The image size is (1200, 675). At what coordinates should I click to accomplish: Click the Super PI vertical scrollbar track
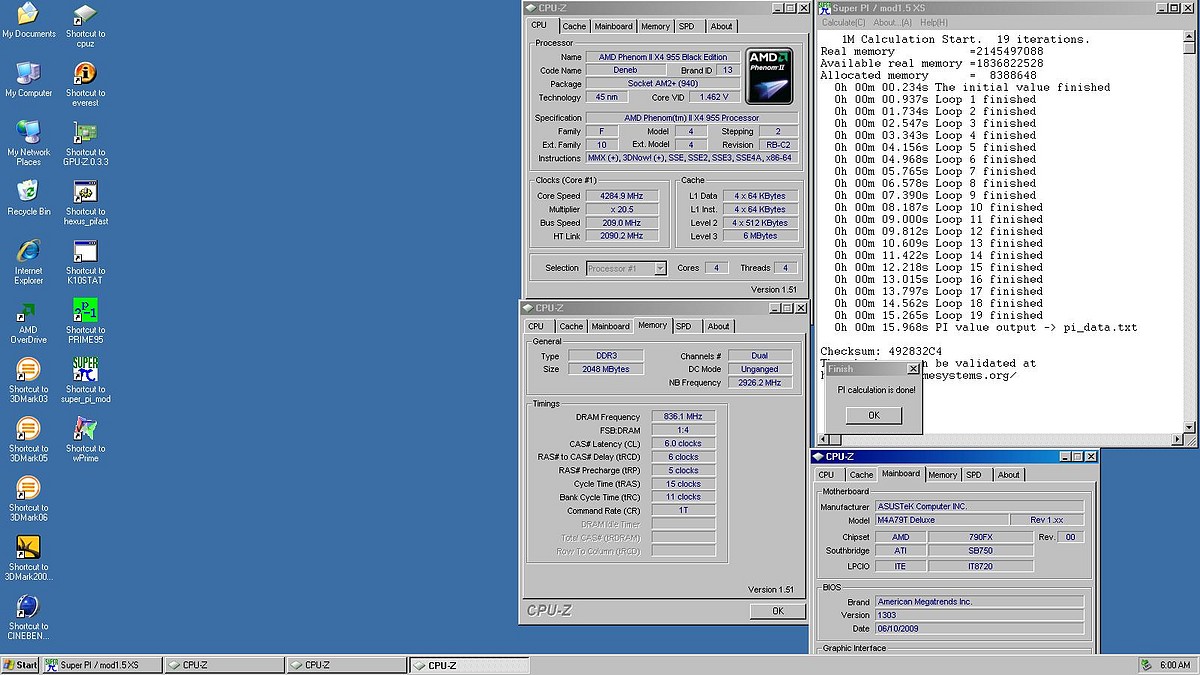pyautogui.click(x=1188, y=235)
